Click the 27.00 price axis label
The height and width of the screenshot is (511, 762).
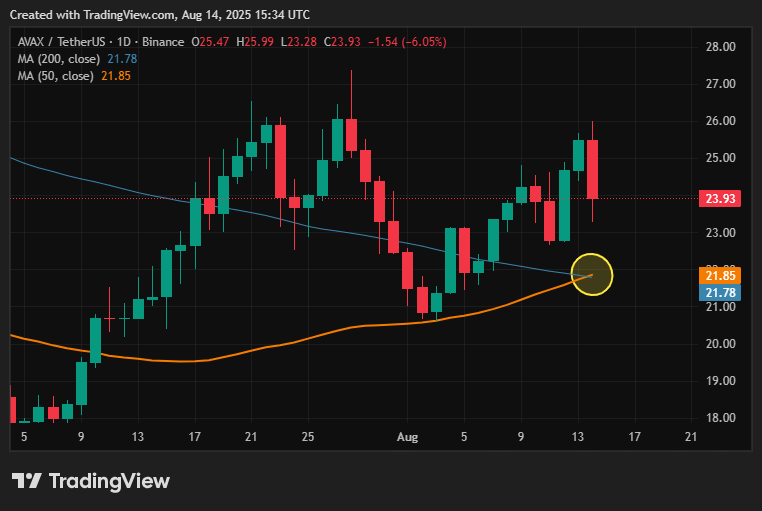tap(721, 84)
